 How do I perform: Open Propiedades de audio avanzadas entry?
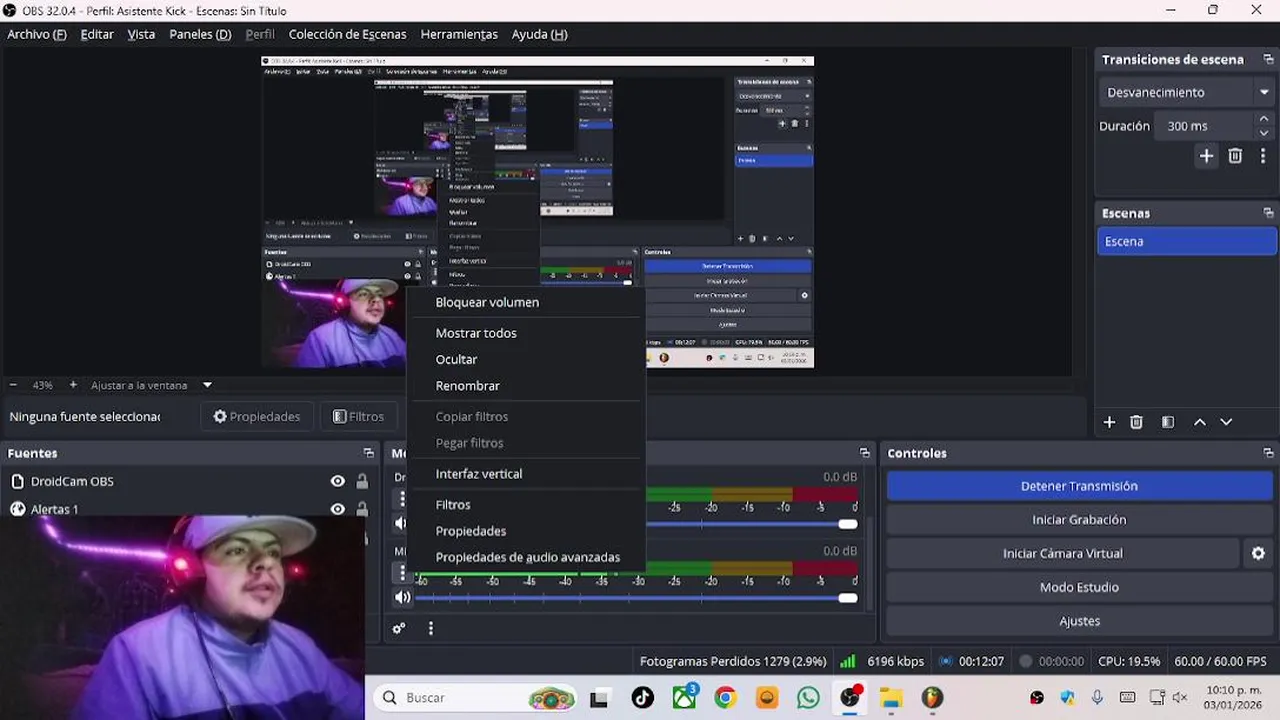coord(526,557)
